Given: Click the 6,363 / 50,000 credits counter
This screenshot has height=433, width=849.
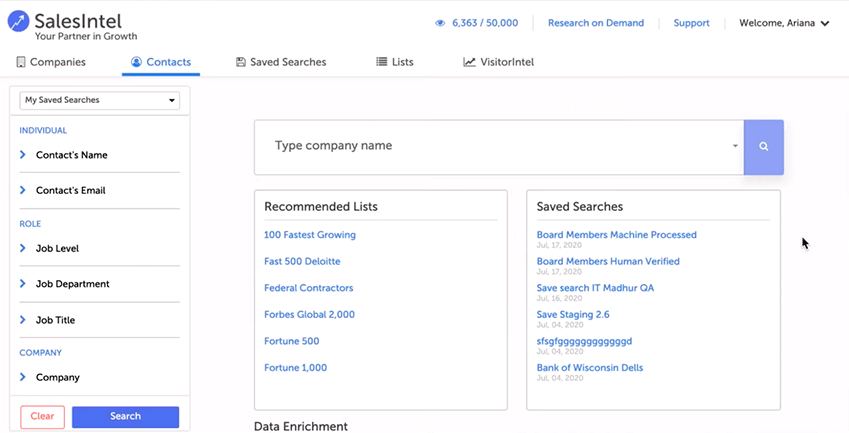Looking at the screenshot, I should (485, 23).
